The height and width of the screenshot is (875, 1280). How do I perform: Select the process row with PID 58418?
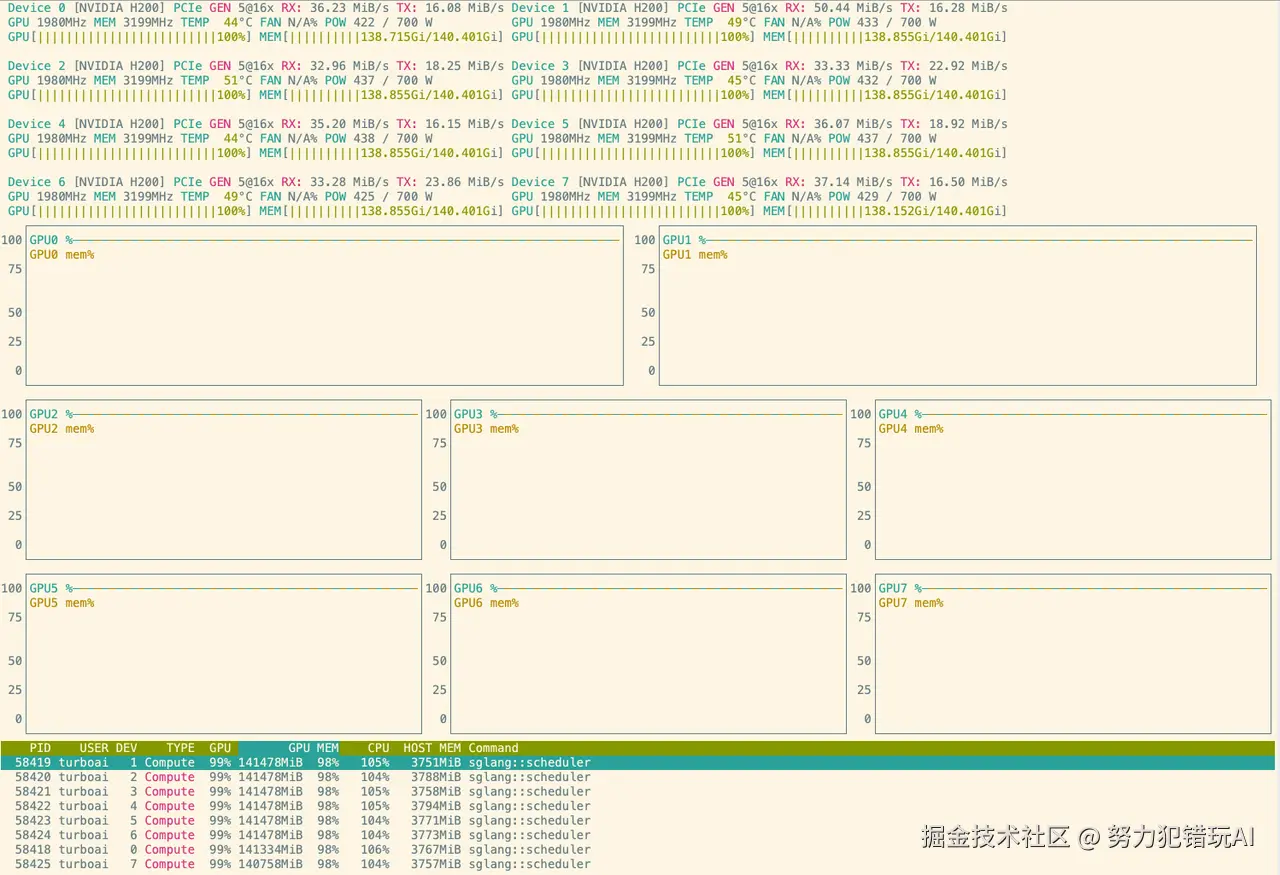(638, 850)
